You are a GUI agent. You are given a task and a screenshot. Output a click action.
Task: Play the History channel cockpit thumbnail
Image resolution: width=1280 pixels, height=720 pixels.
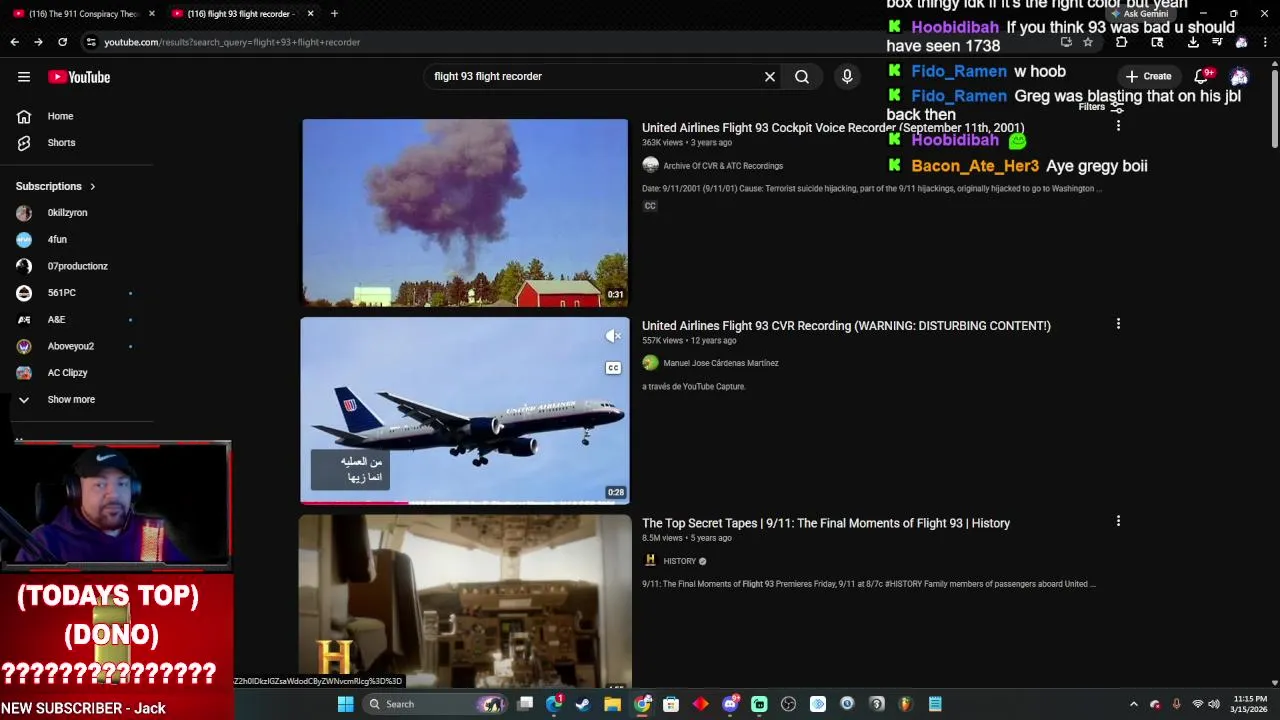[x=465, y=600]
